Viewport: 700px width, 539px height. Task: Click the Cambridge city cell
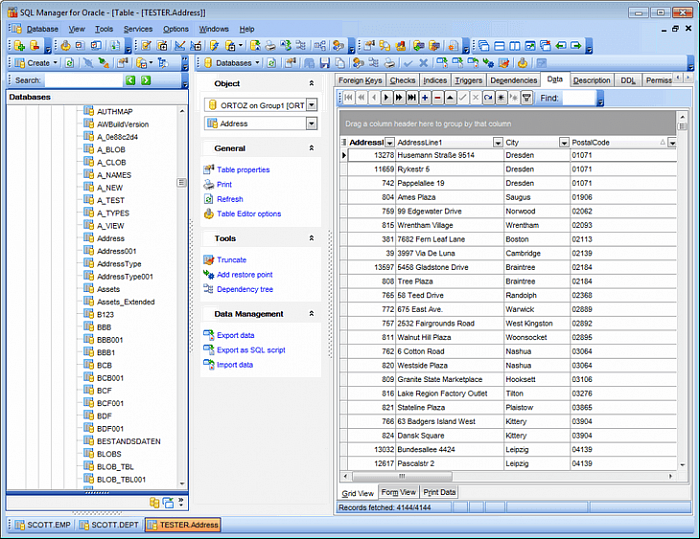(x=537, y=253)
